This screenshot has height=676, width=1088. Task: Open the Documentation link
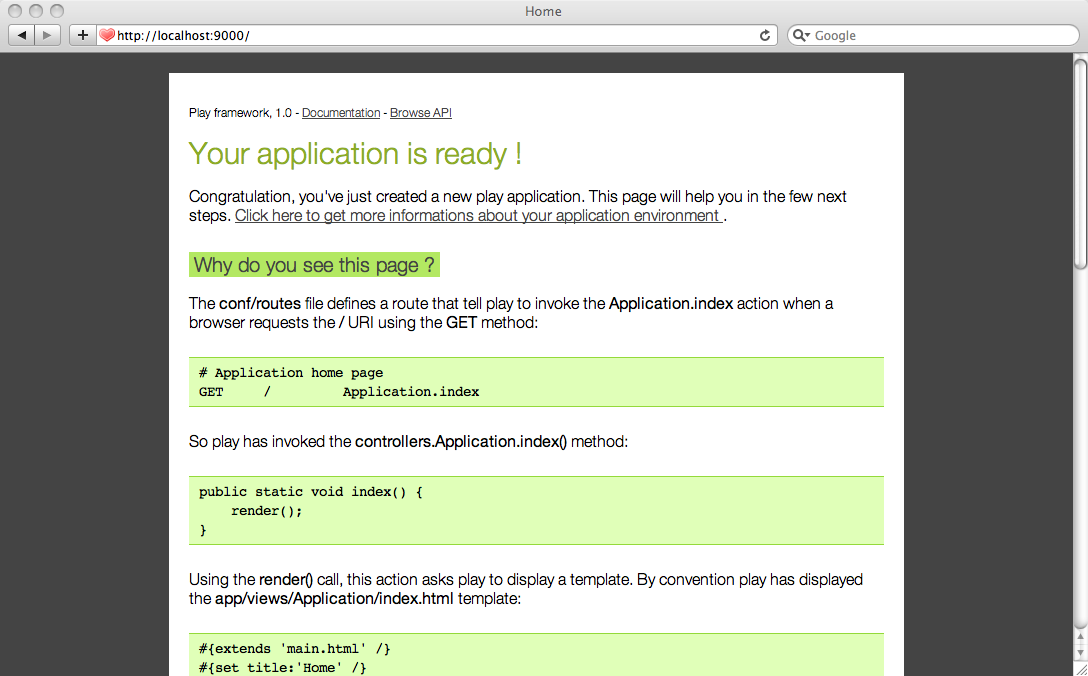(x=341, y=113)
